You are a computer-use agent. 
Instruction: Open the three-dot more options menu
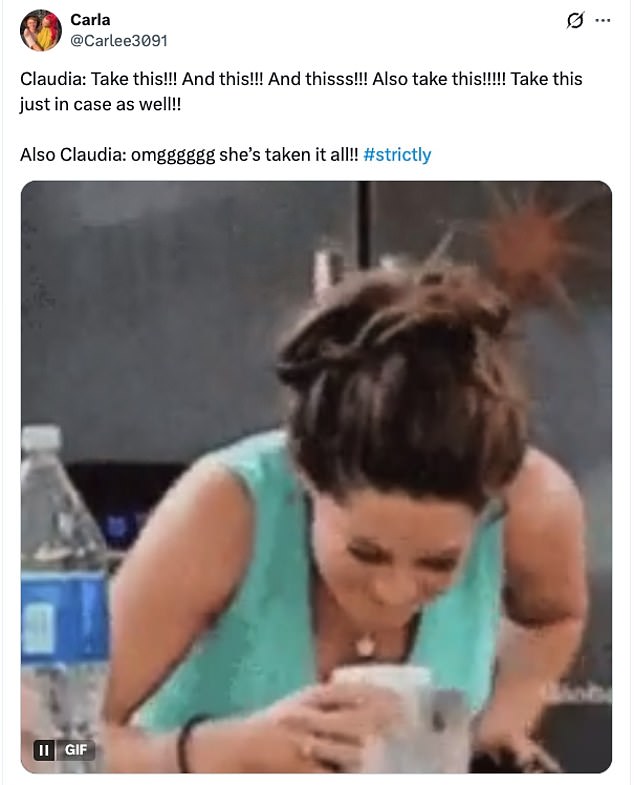coord(602,21)
